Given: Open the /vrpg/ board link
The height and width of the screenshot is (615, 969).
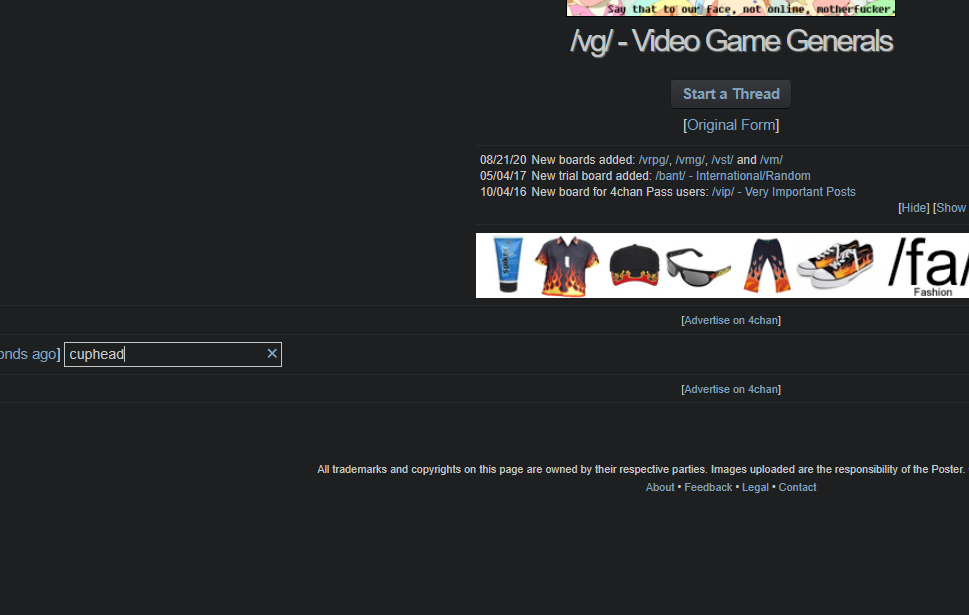Looking at the screenshot, I should click(x=654, y=159).
